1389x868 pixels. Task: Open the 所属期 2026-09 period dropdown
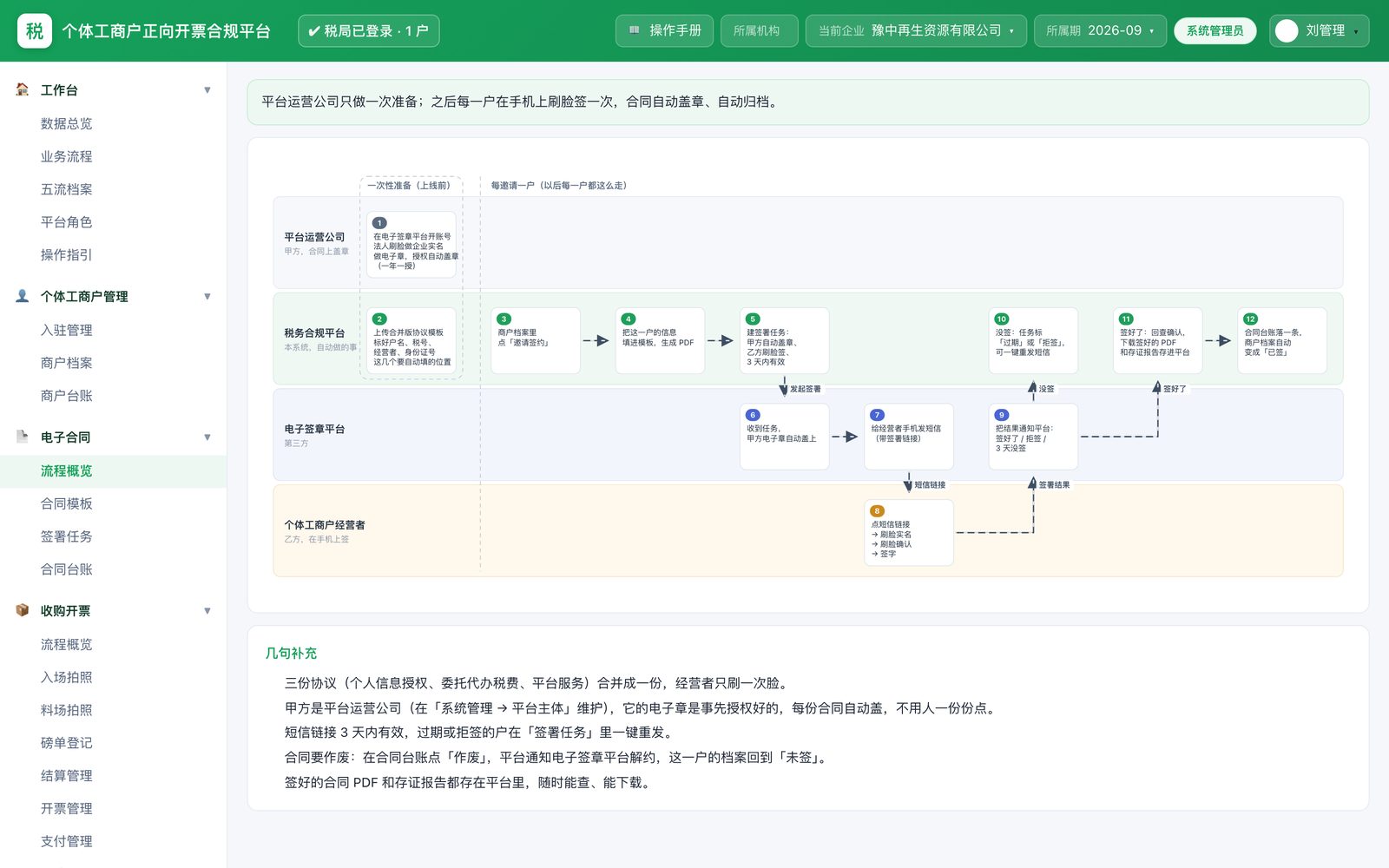click(1100, 30)
